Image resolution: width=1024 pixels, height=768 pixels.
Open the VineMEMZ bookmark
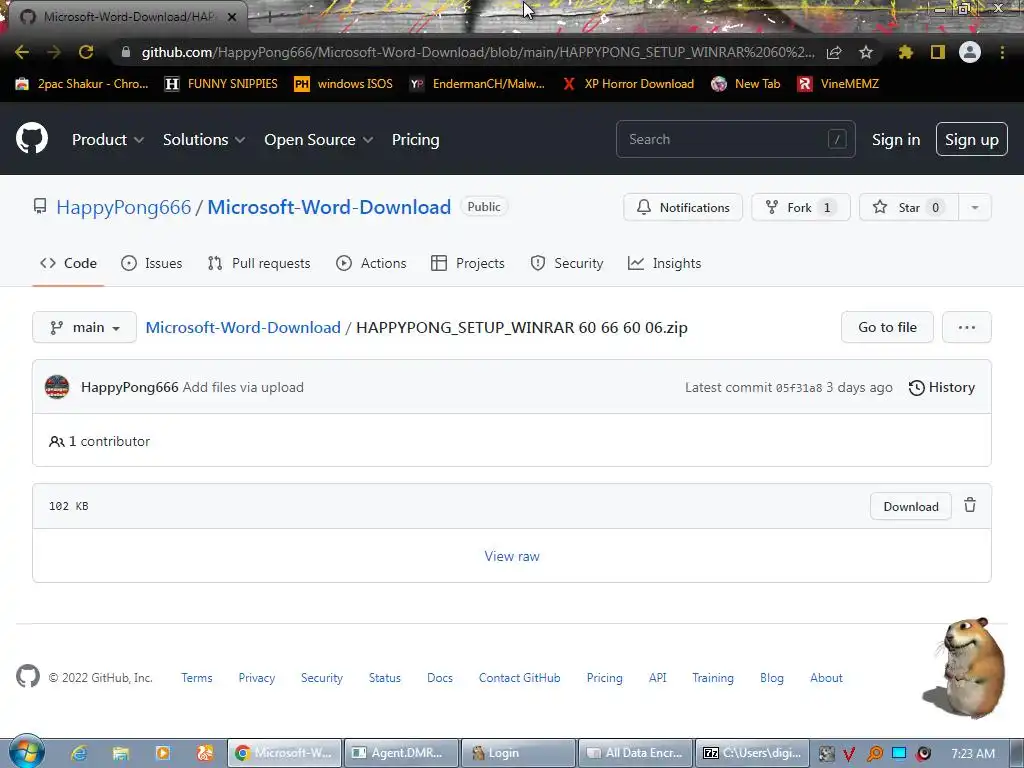[x=838, y=84]
